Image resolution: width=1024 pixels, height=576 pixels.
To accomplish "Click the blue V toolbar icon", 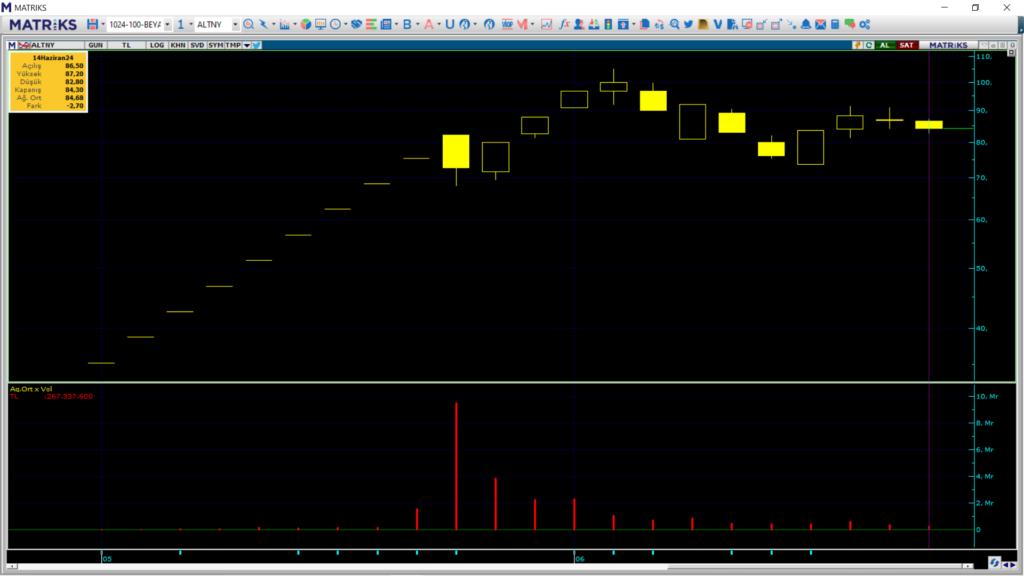I will click(718, 24).
